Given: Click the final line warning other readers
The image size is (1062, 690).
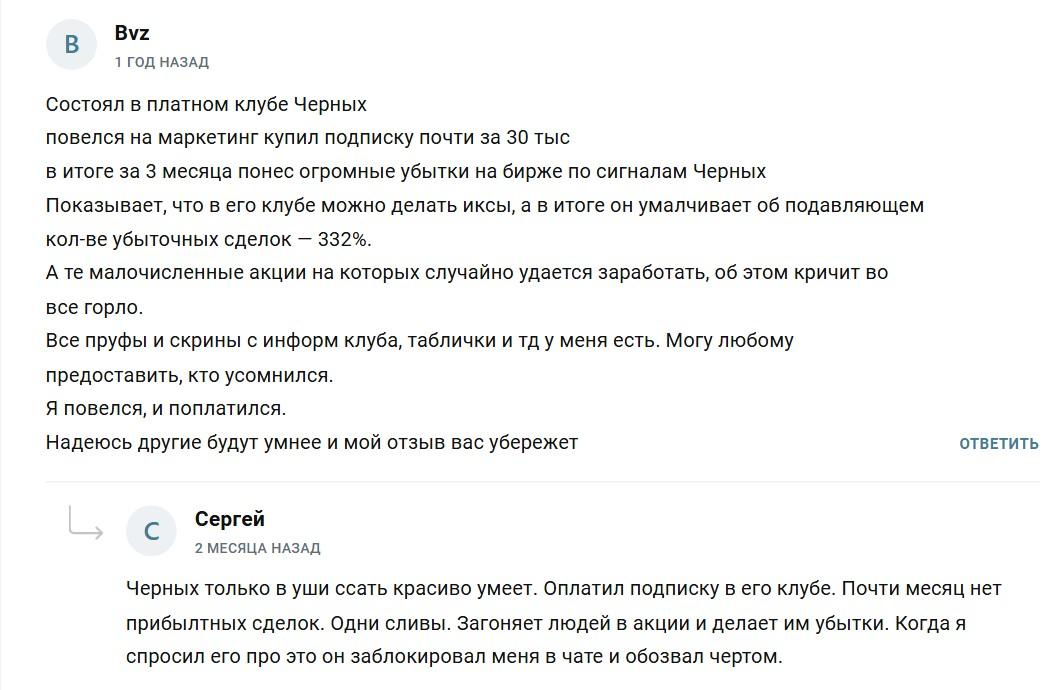Looking at the screenshot, I should point(316,443).
